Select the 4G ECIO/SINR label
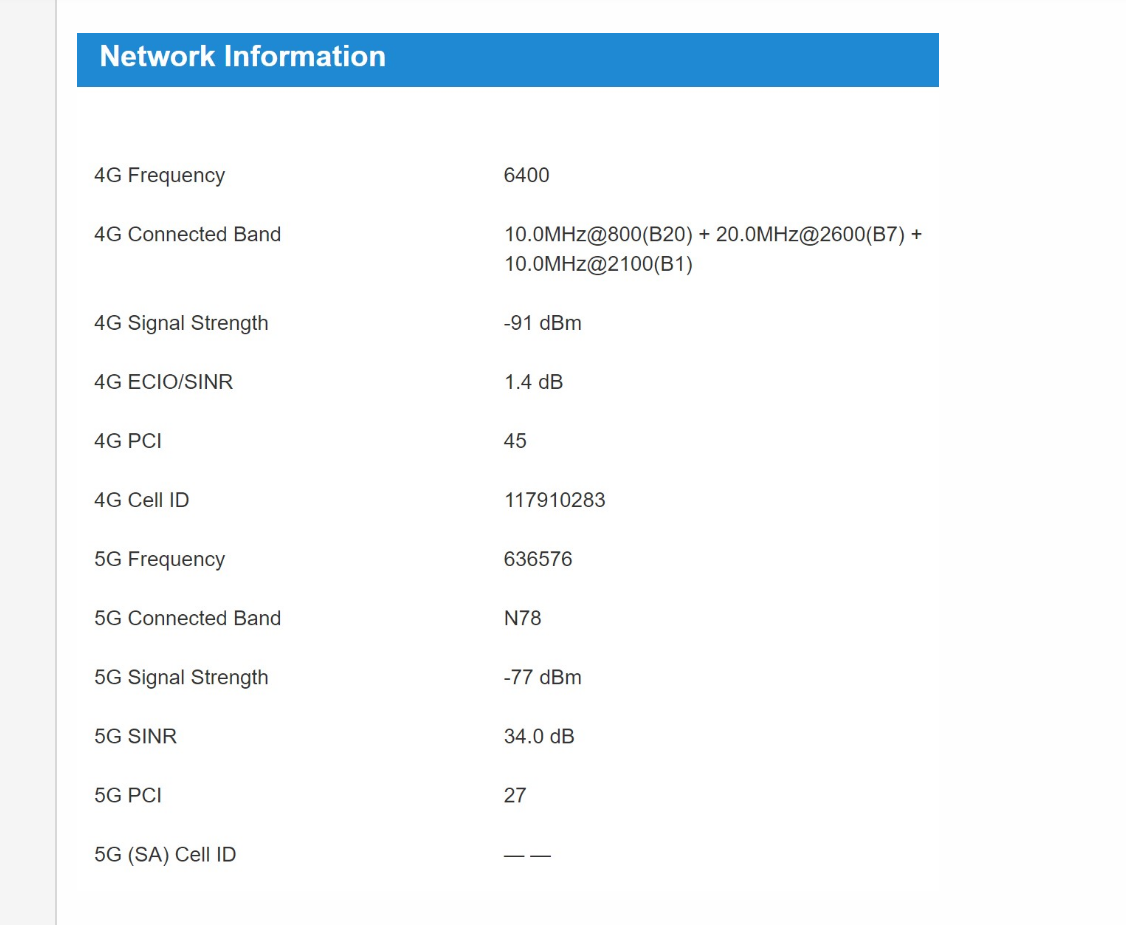 [x=164, y=382]
